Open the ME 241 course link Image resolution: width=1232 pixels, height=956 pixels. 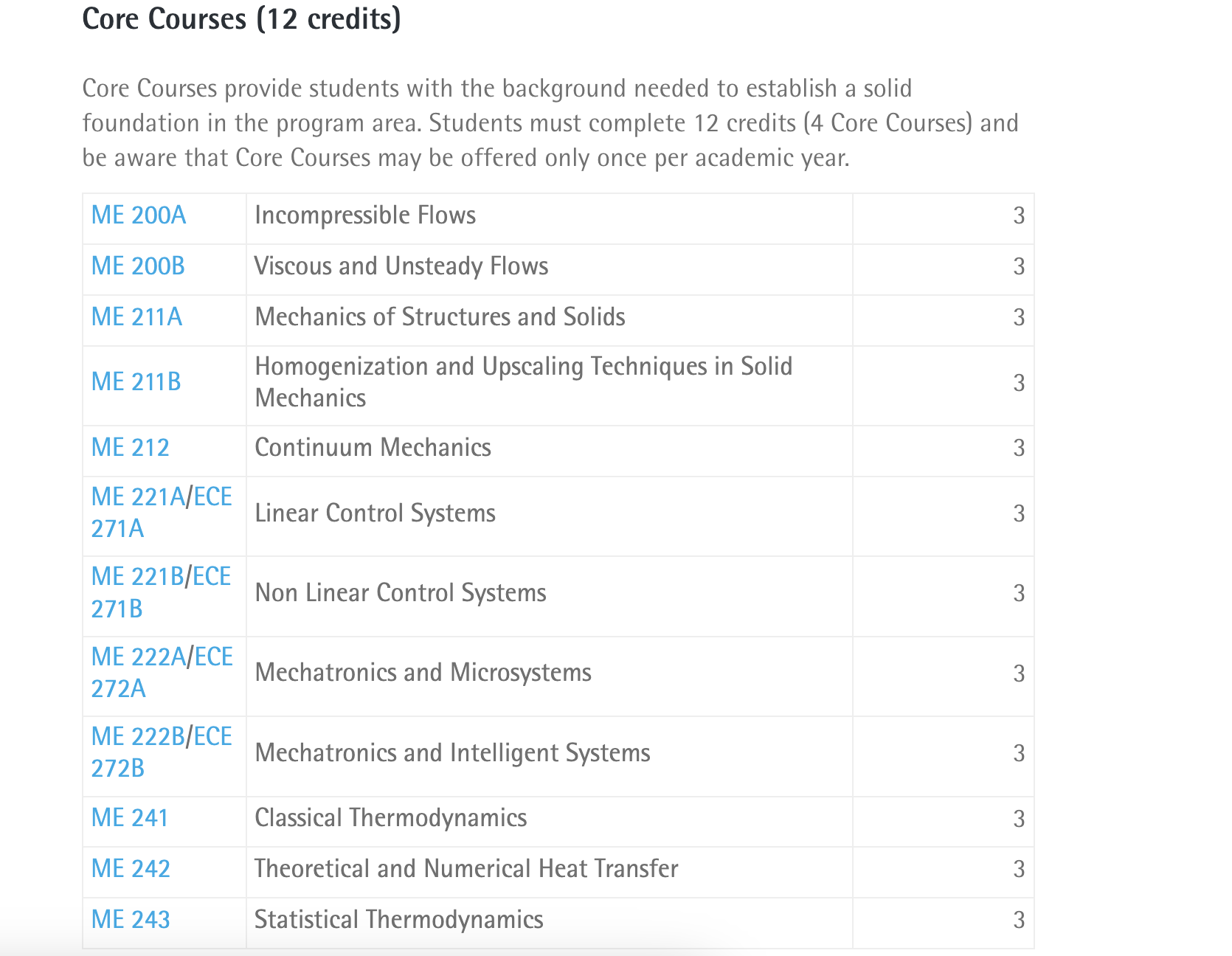pyautogui.click(x=130, y=818)
